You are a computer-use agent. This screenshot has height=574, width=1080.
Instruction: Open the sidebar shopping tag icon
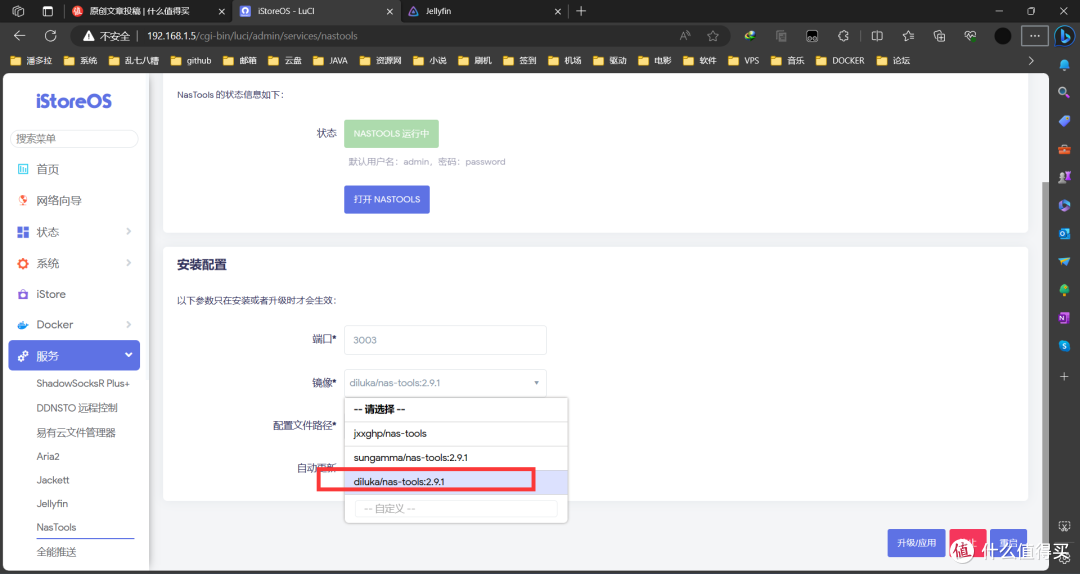click(1064, 121)
